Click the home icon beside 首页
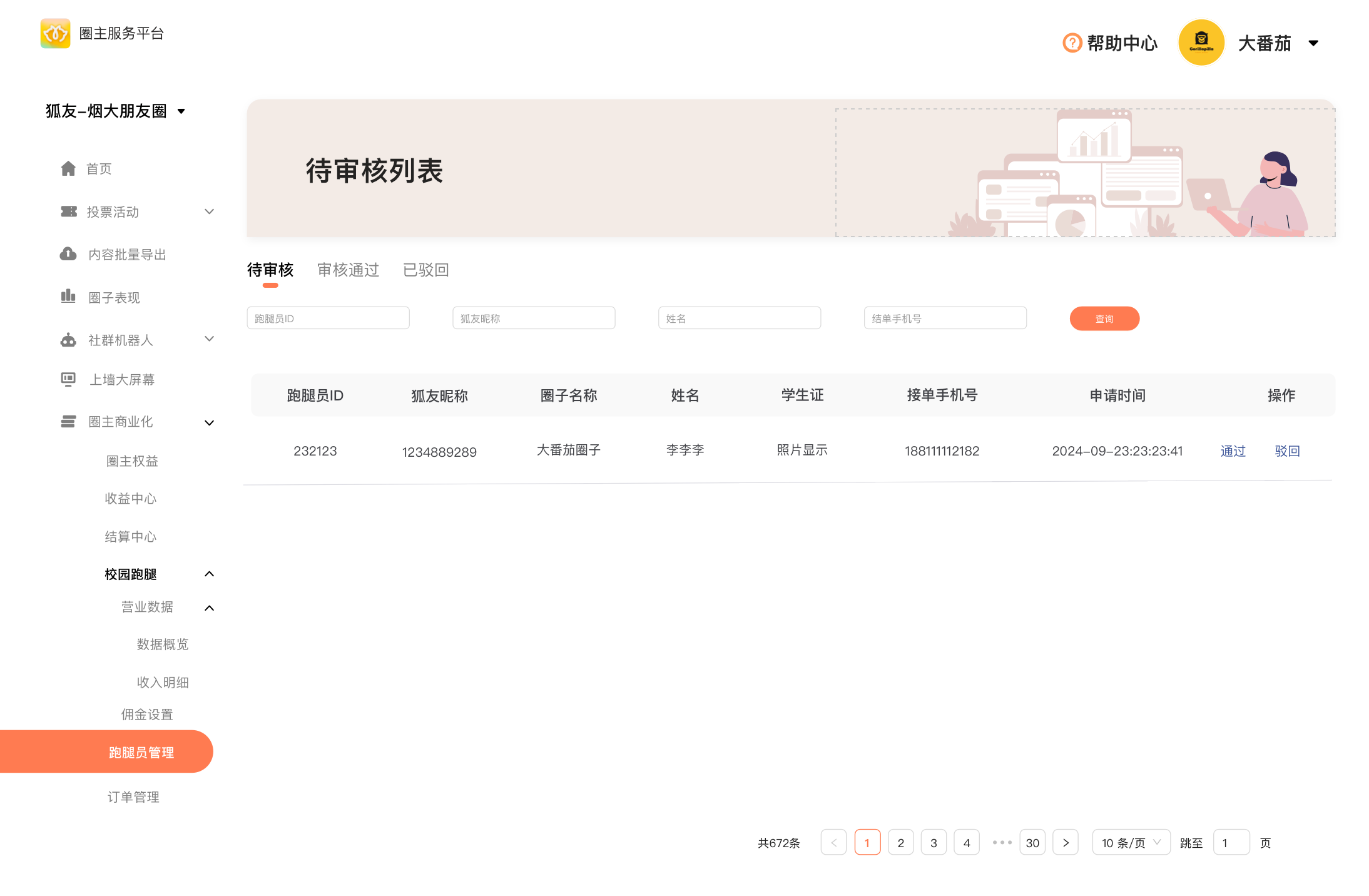1369x896 pixels. 68,168
